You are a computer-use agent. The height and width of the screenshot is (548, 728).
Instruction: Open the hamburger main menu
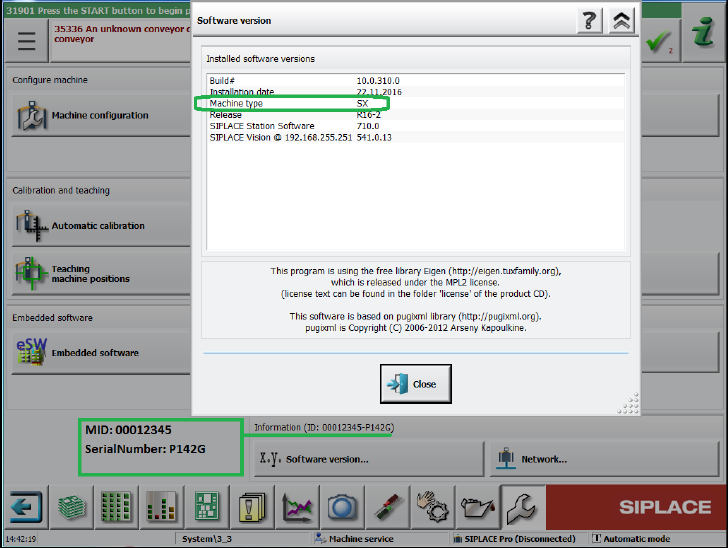point(26,41)
